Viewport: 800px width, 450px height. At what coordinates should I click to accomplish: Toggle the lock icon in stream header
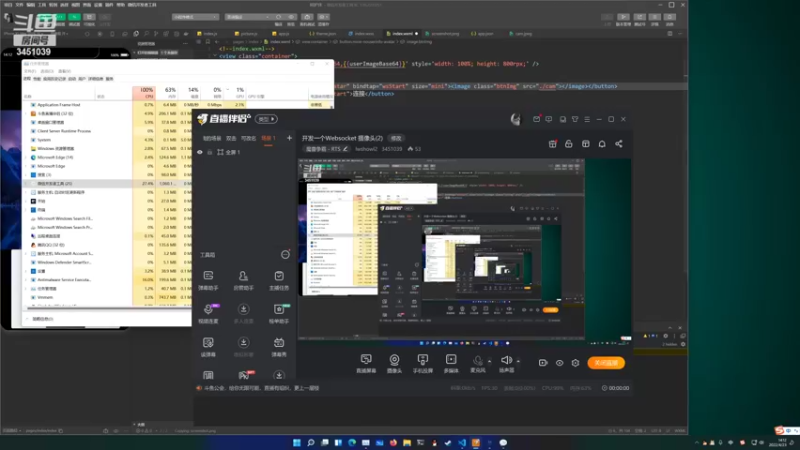569,144
